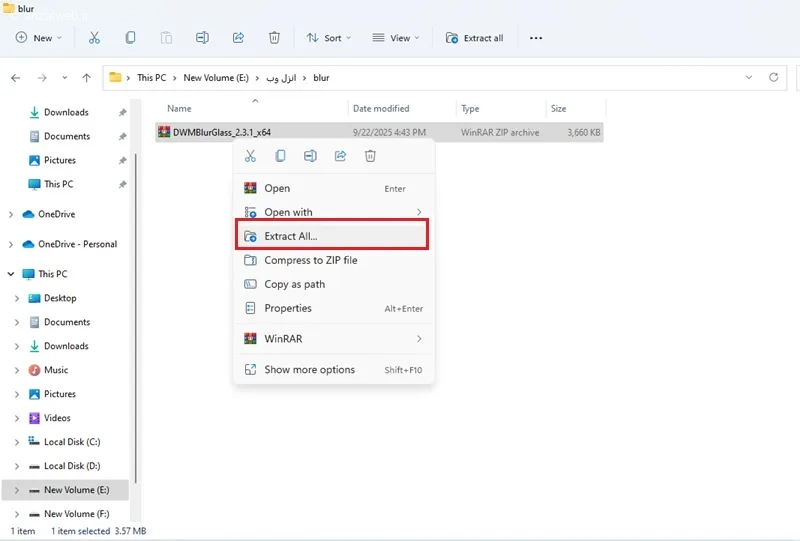Click the Share icon in the context menu

(340, 156)
